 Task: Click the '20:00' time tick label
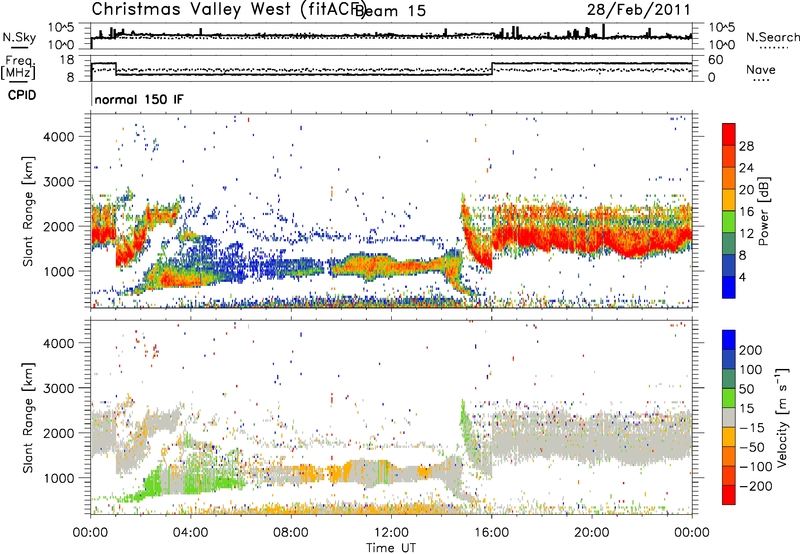tap(591, 533)
